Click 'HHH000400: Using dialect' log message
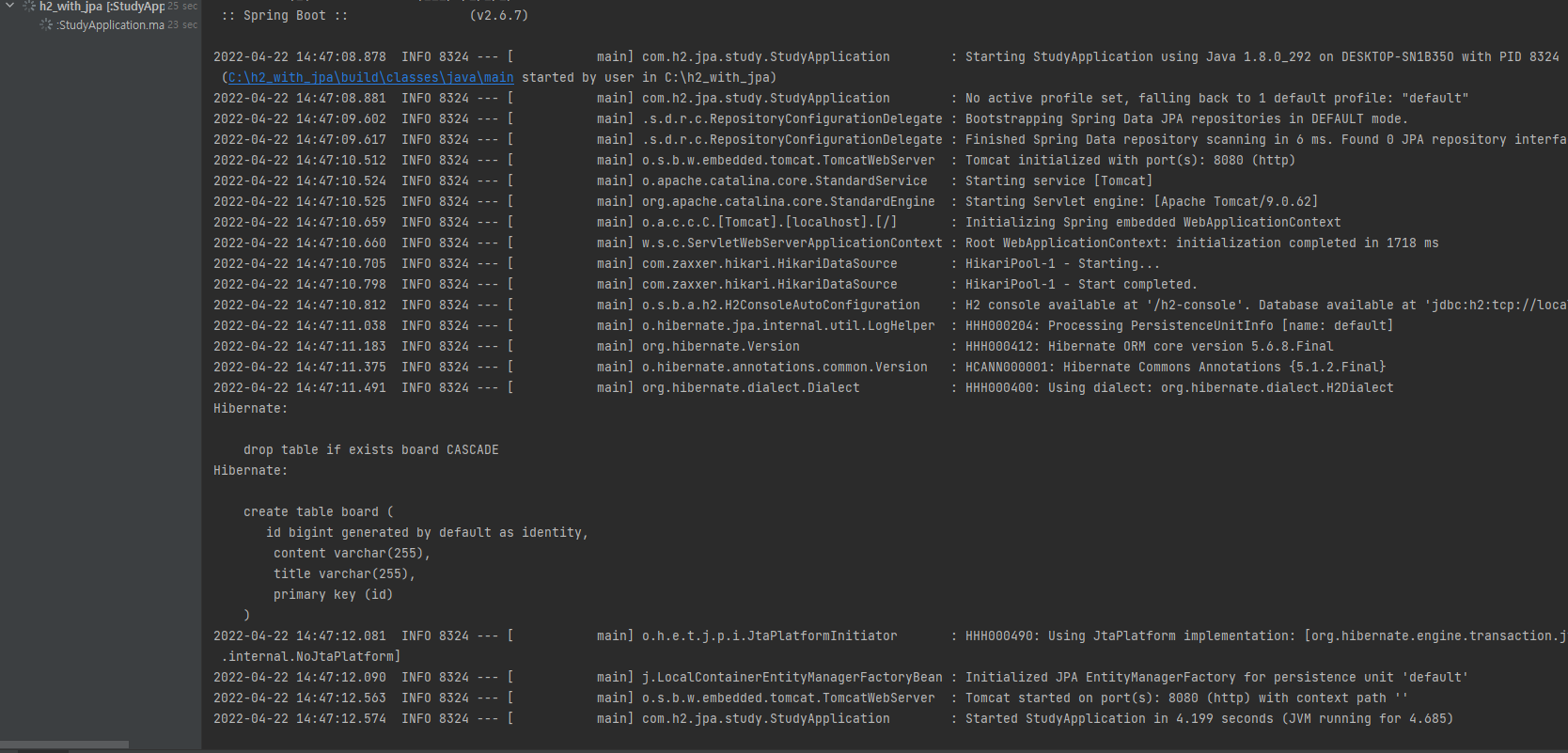This screenshot has height=753, width=1568. click(x=1179, y=387)
